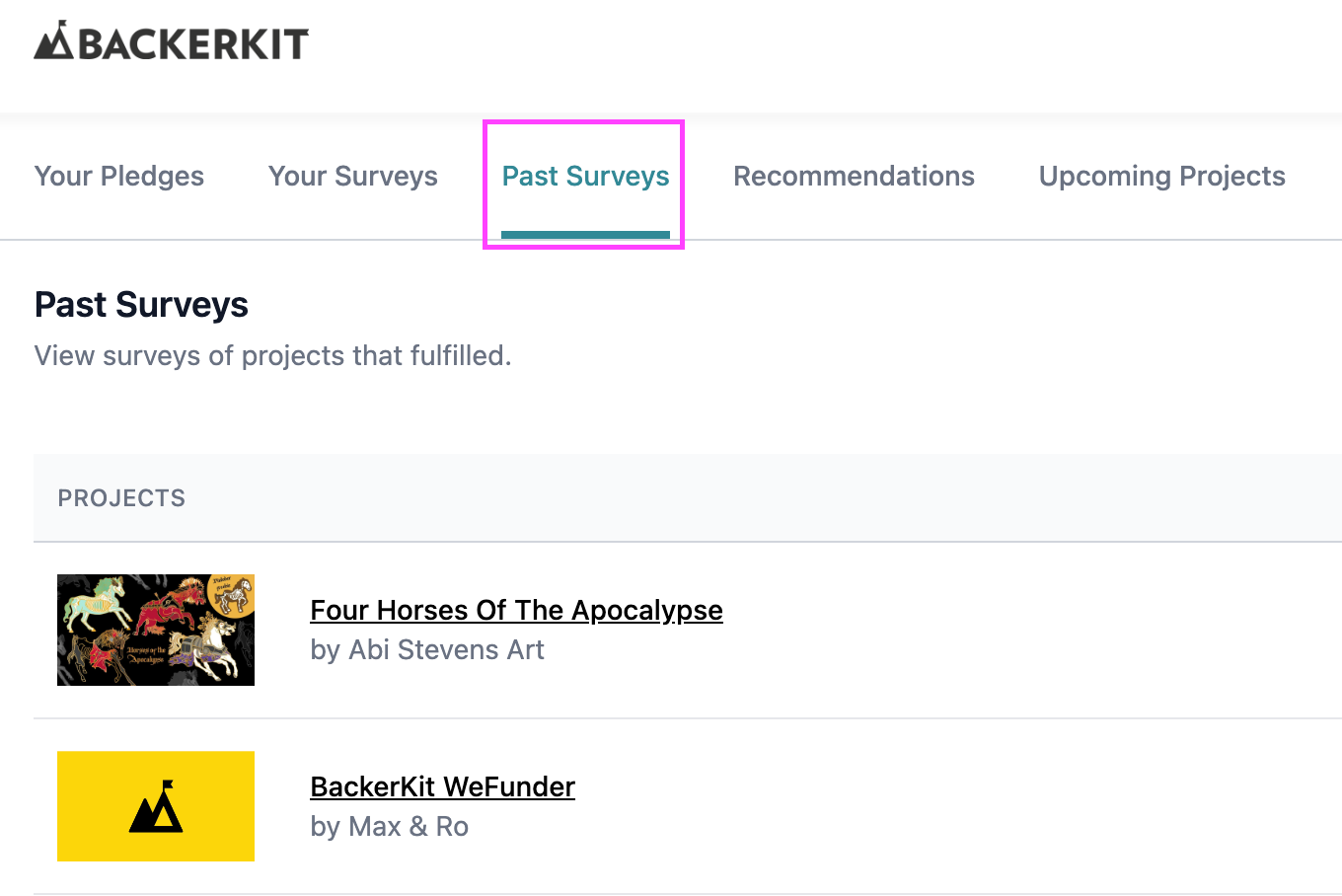Open the yellow BackerKit WeFunder thumbnail
The image size is (1342, 896).
156,806
